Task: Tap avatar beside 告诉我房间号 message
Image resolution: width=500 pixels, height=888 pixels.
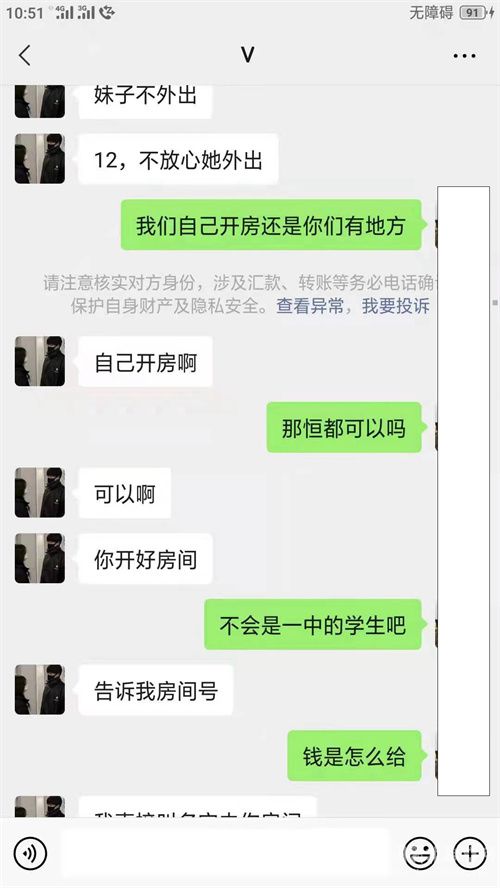Action: click(x=40, y=690)
